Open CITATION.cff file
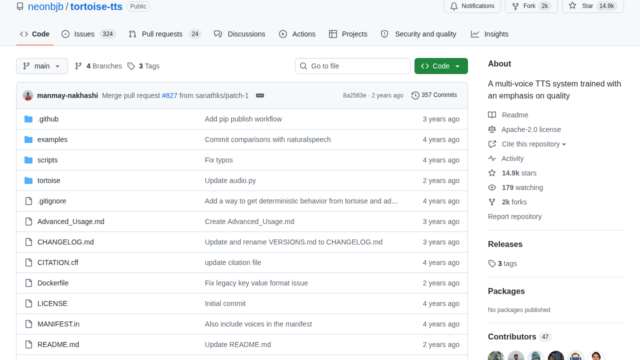The height and width of the screenshot is (360, 640). coord(58,262)
